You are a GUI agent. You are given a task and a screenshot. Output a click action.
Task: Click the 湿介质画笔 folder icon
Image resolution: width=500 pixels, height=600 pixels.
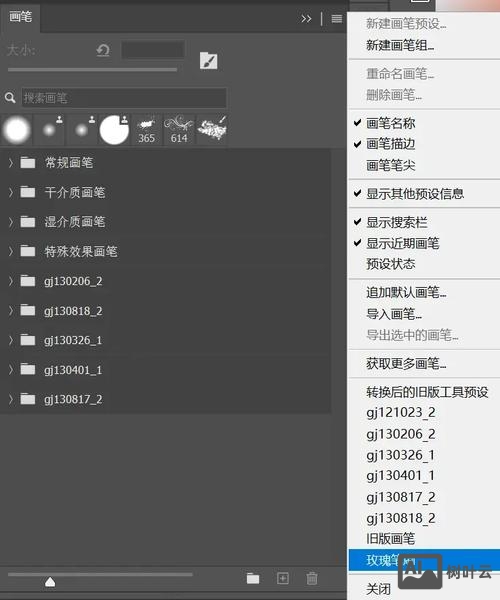28,222
